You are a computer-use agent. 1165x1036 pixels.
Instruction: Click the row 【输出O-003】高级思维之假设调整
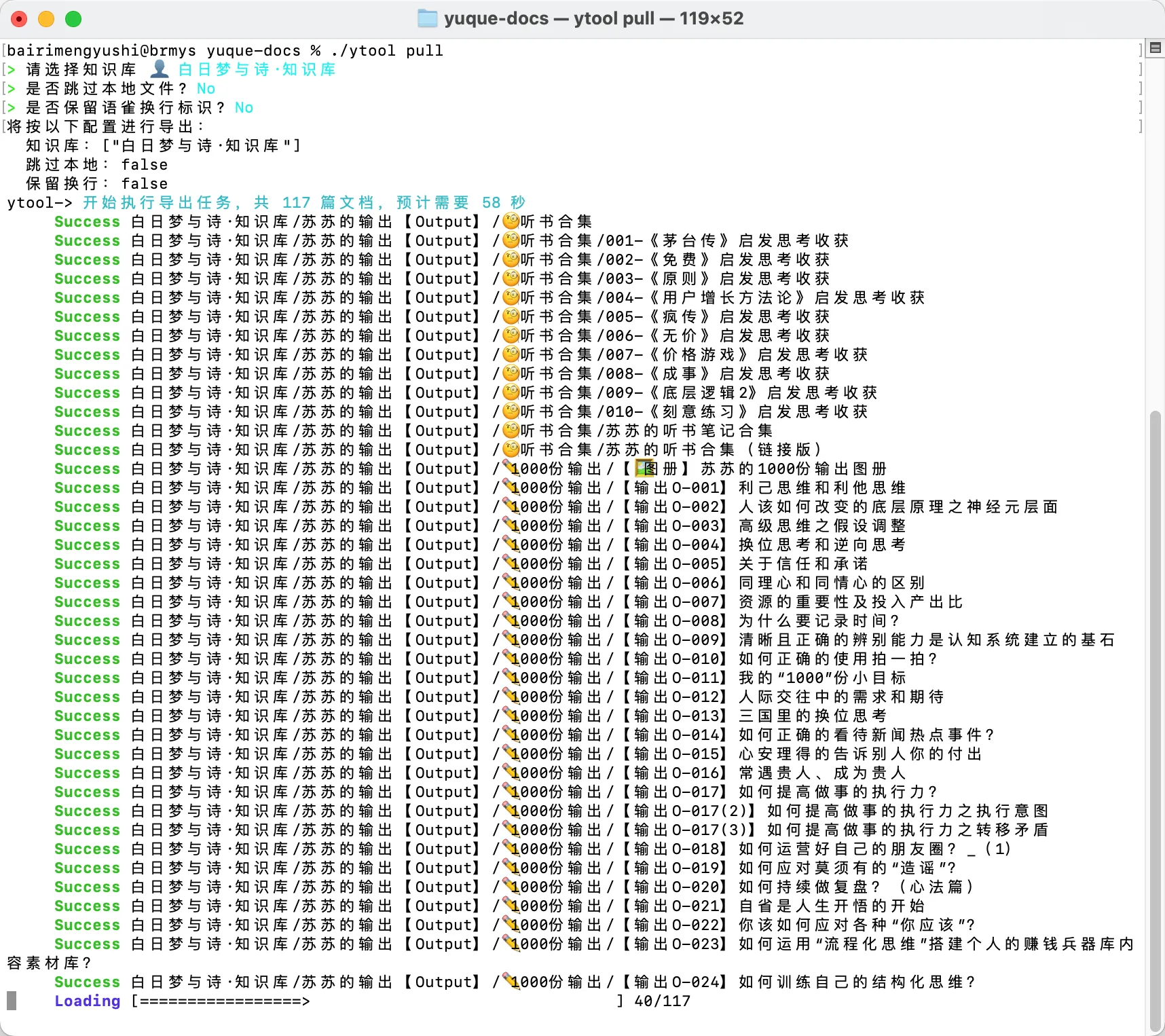(x=480, y=525)
